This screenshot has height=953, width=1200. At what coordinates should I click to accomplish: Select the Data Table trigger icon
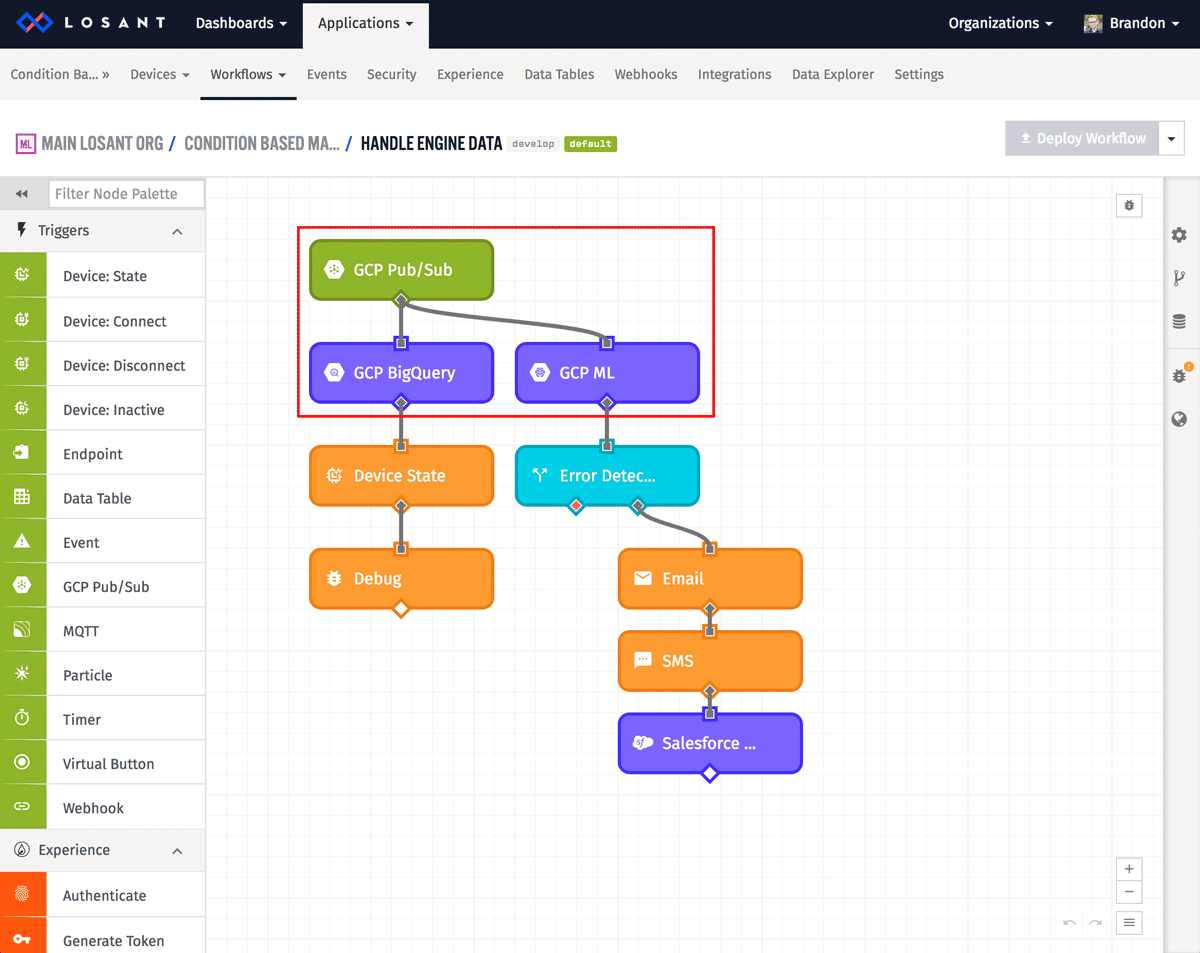click(23, 497)
